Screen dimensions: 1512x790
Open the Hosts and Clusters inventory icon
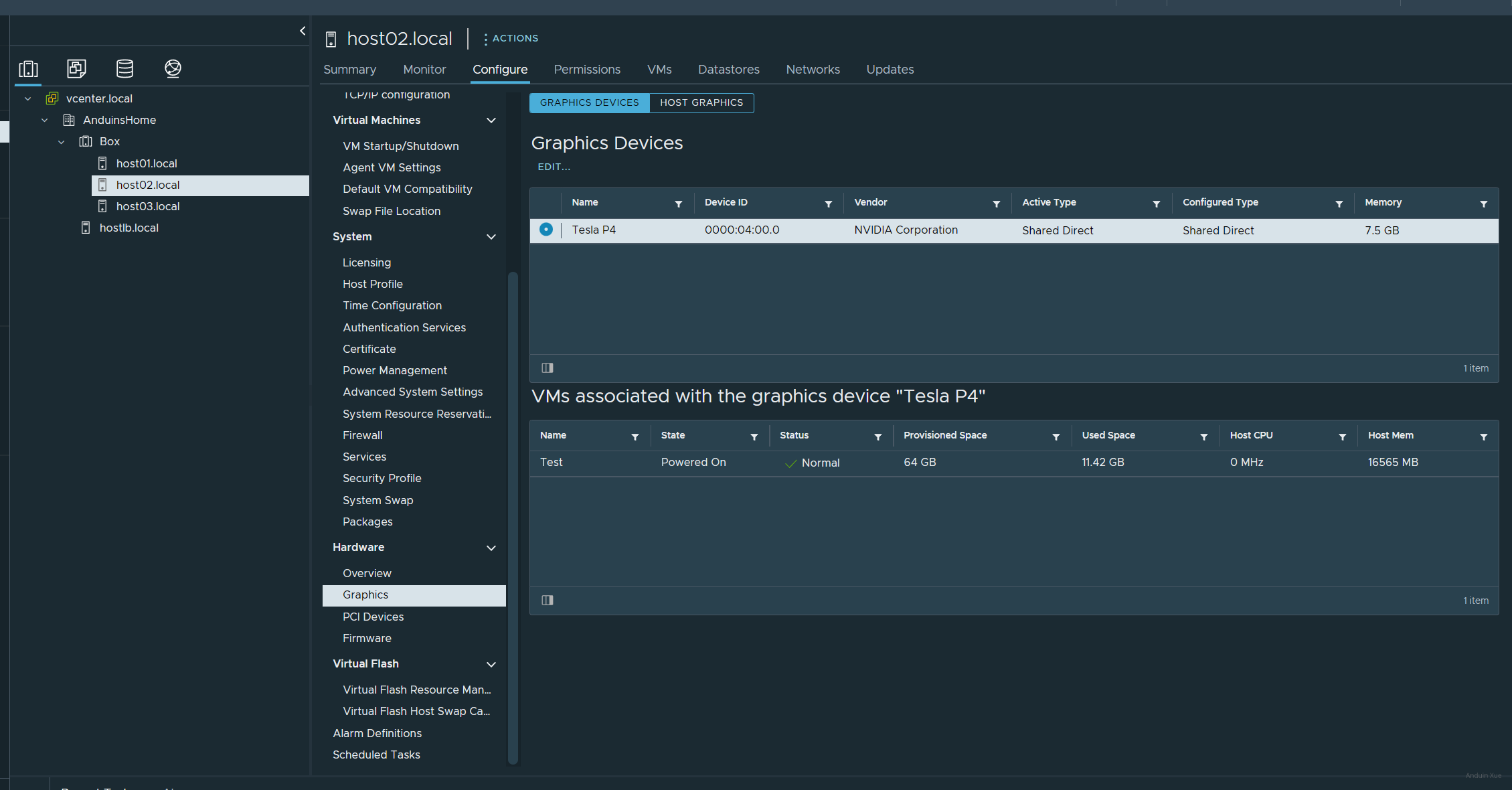point(28,68)
